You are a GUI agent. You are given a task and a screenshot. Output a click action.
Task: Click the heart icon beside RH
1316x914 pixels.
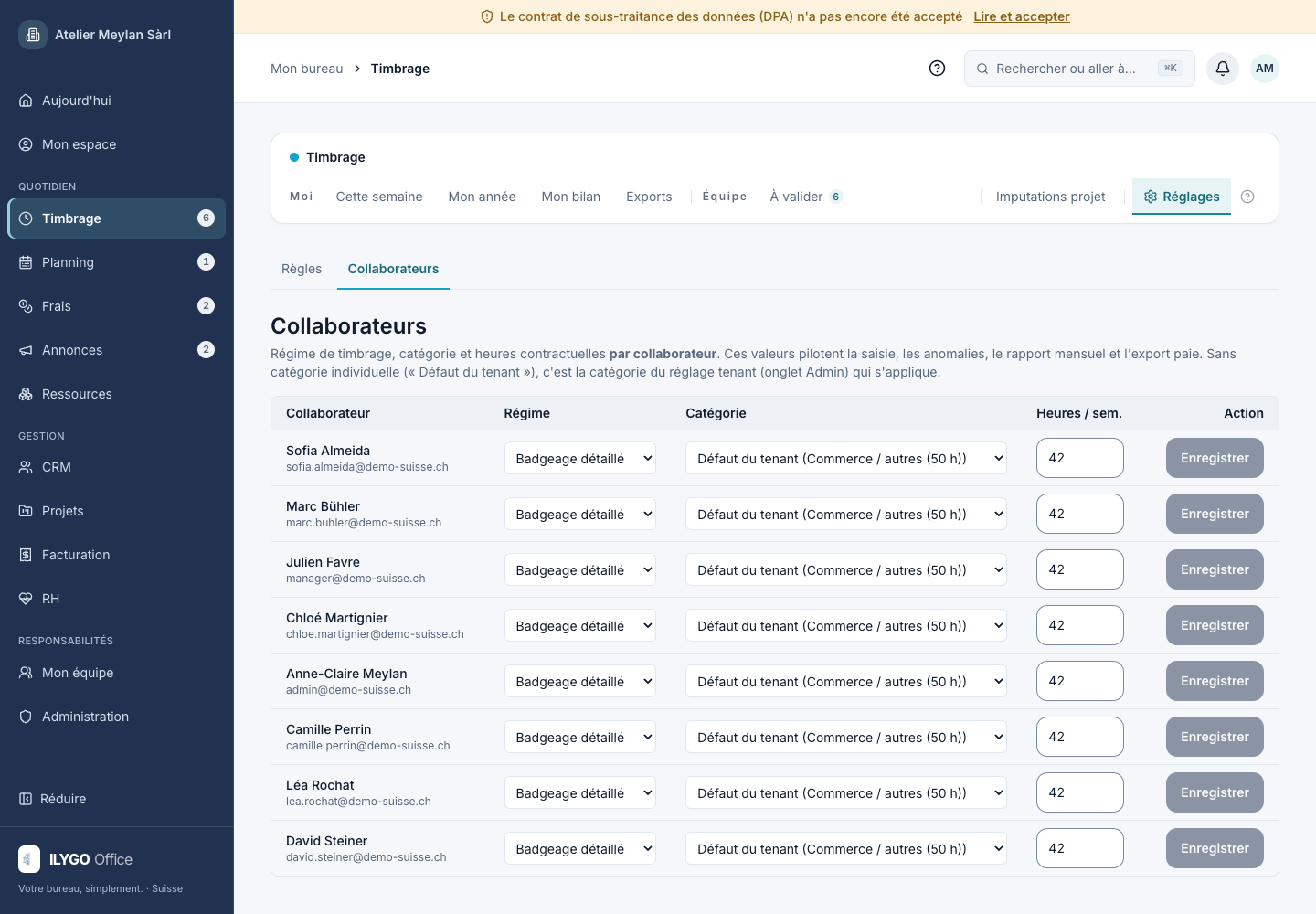pos(26,599)
